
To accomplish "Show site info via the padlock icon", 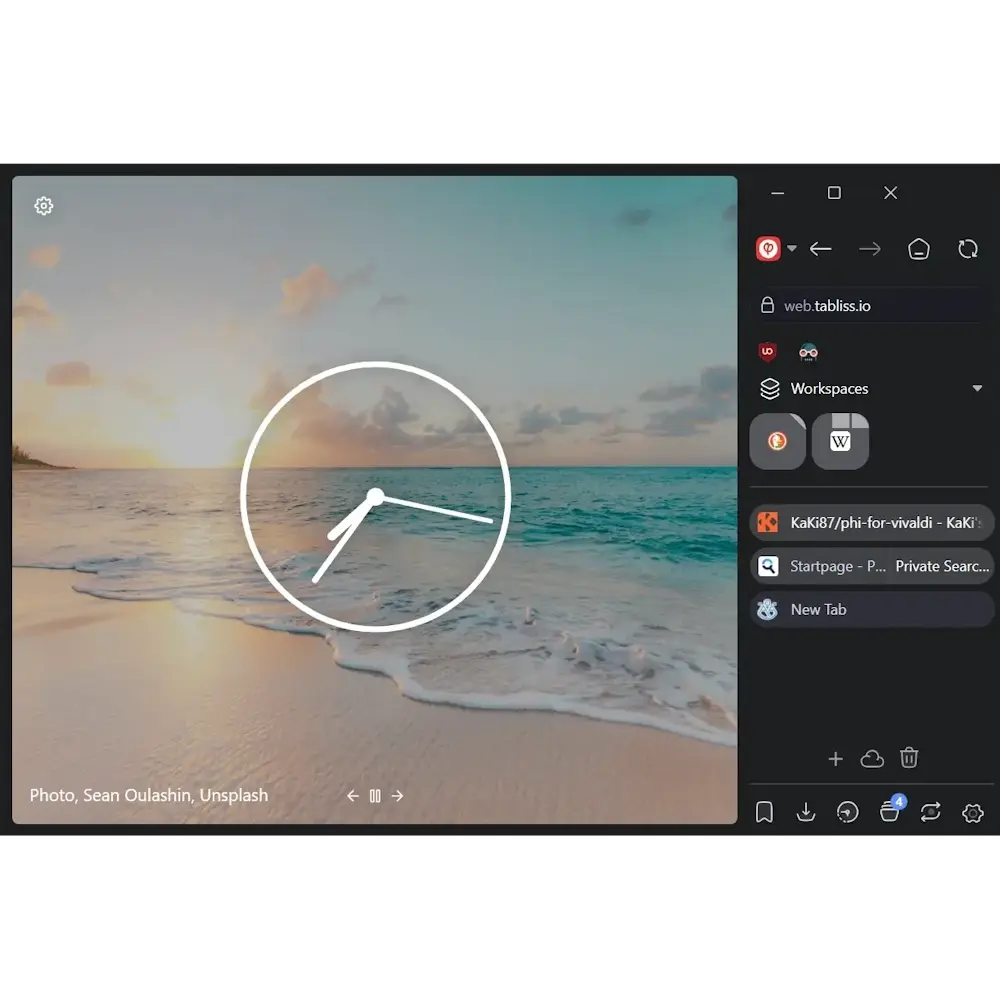I will click(x=767, y=305).
